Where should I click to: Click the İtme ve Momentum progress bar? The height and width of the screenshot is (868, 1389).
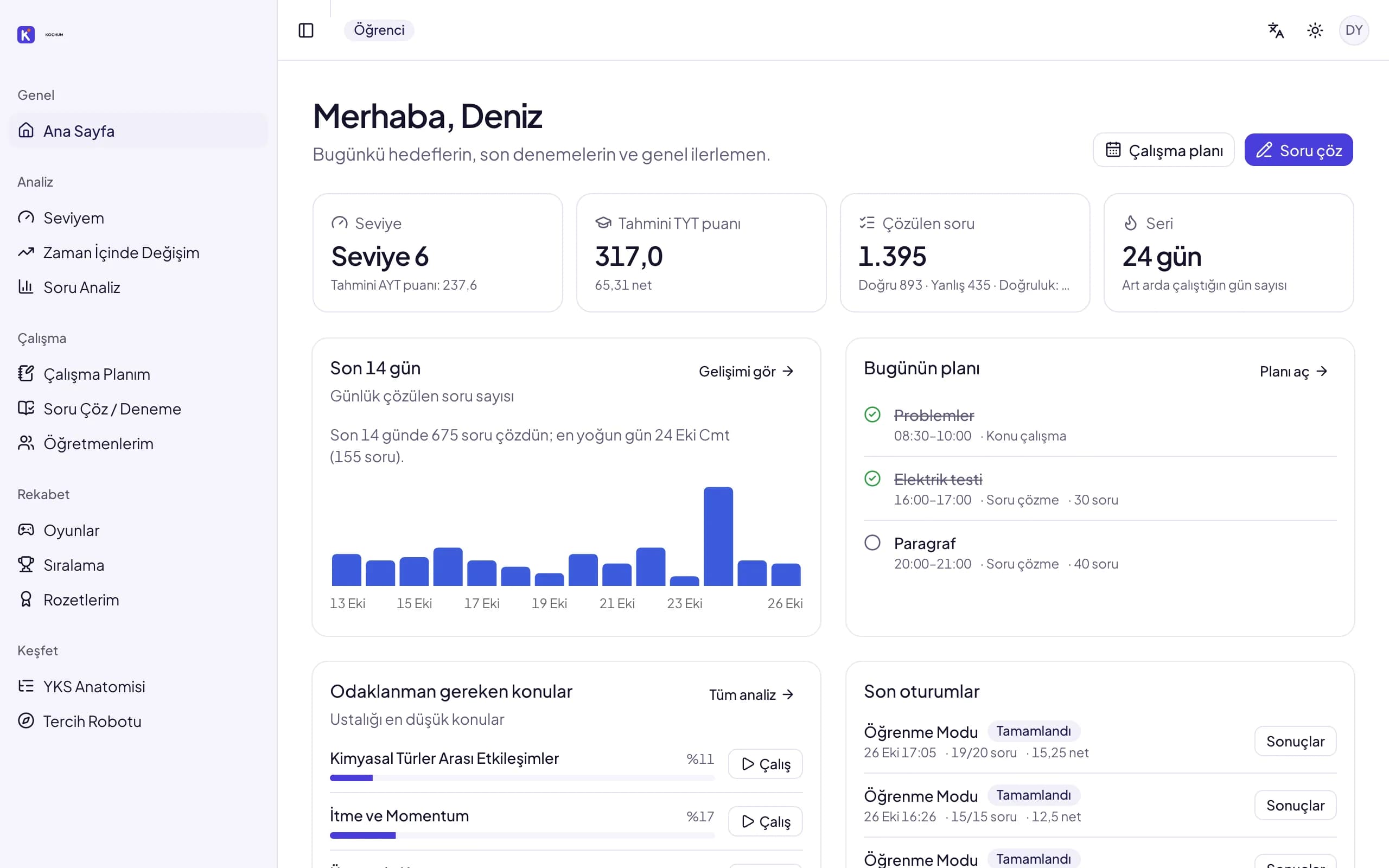tap(523, 835)
